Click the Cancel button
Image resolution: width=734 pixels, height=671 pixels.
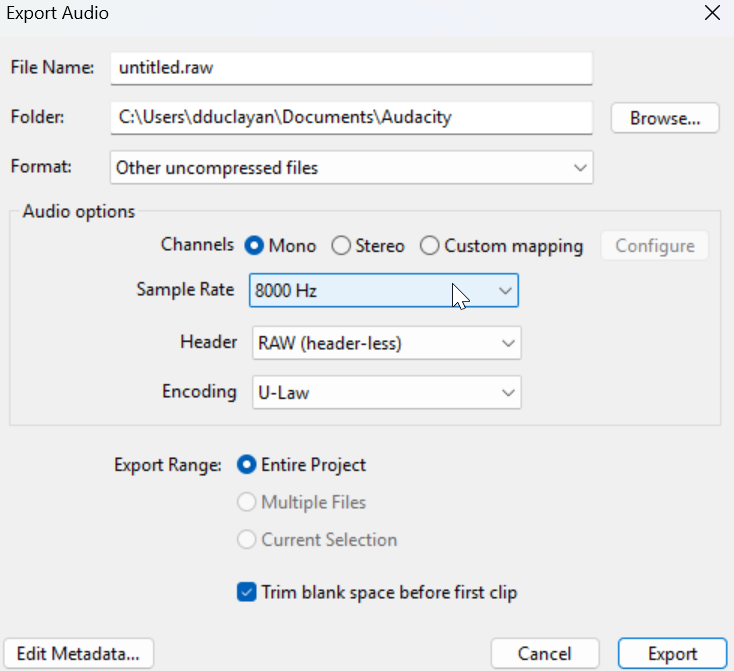(545, 654)
